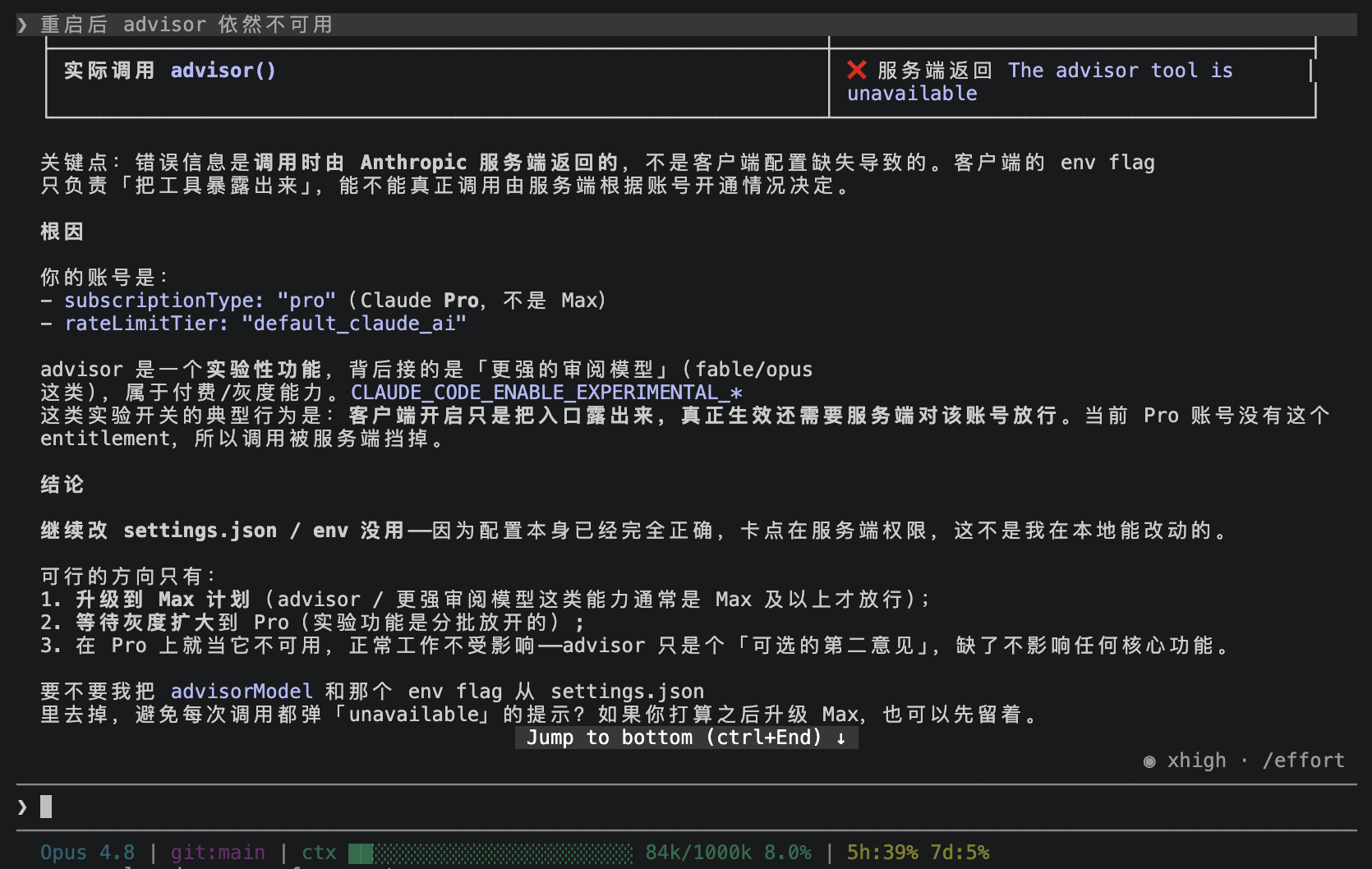Screen dimensions: 1372x869
Task: Click the git:main branch status entry
Action: (218, 853)
